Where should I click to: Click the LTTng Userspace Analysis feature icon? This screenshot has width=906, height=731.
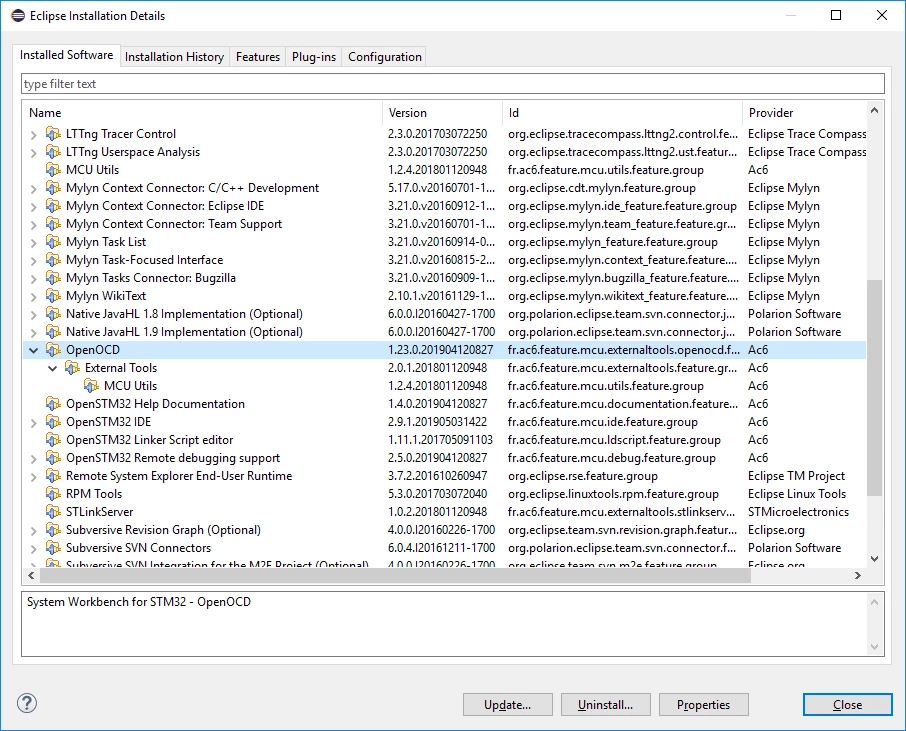(x=53, y=152)
